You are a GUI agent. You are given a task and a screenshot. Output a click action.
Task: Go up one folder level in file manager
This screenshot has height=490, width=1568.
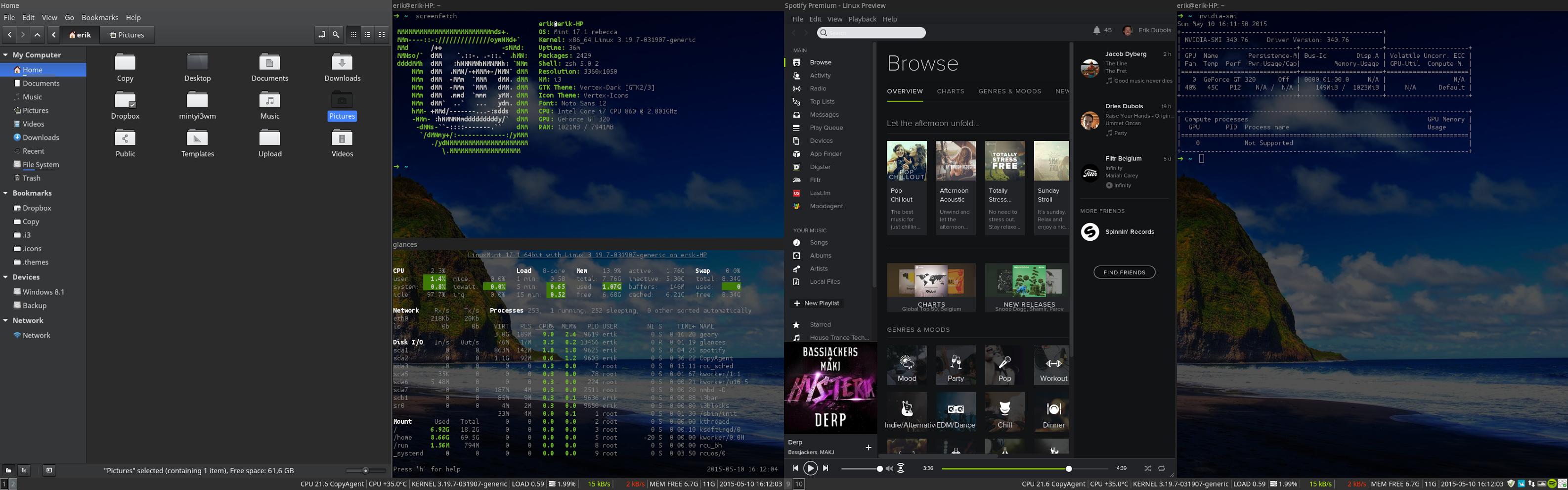coord(38,35)
